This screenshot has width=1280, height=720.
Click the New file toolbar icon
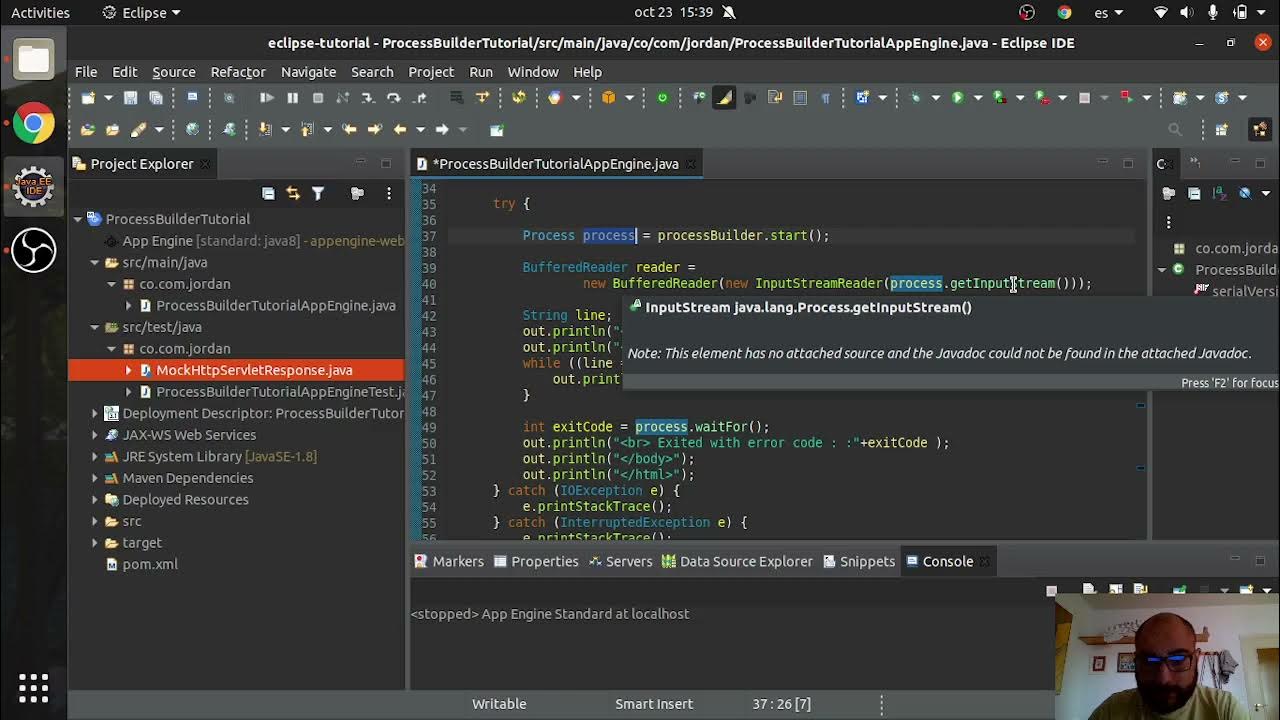[88, 97]
